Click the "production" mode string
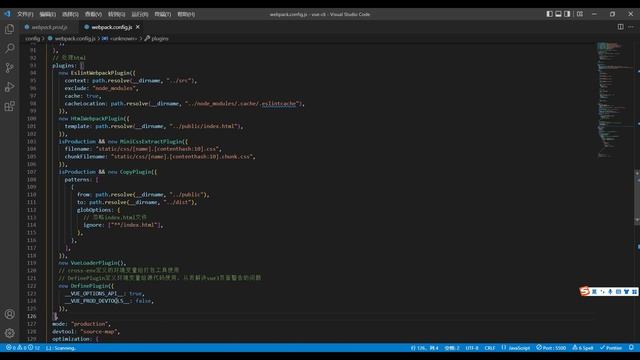Viewport: 640px width, 360px height. pos(89,324)
